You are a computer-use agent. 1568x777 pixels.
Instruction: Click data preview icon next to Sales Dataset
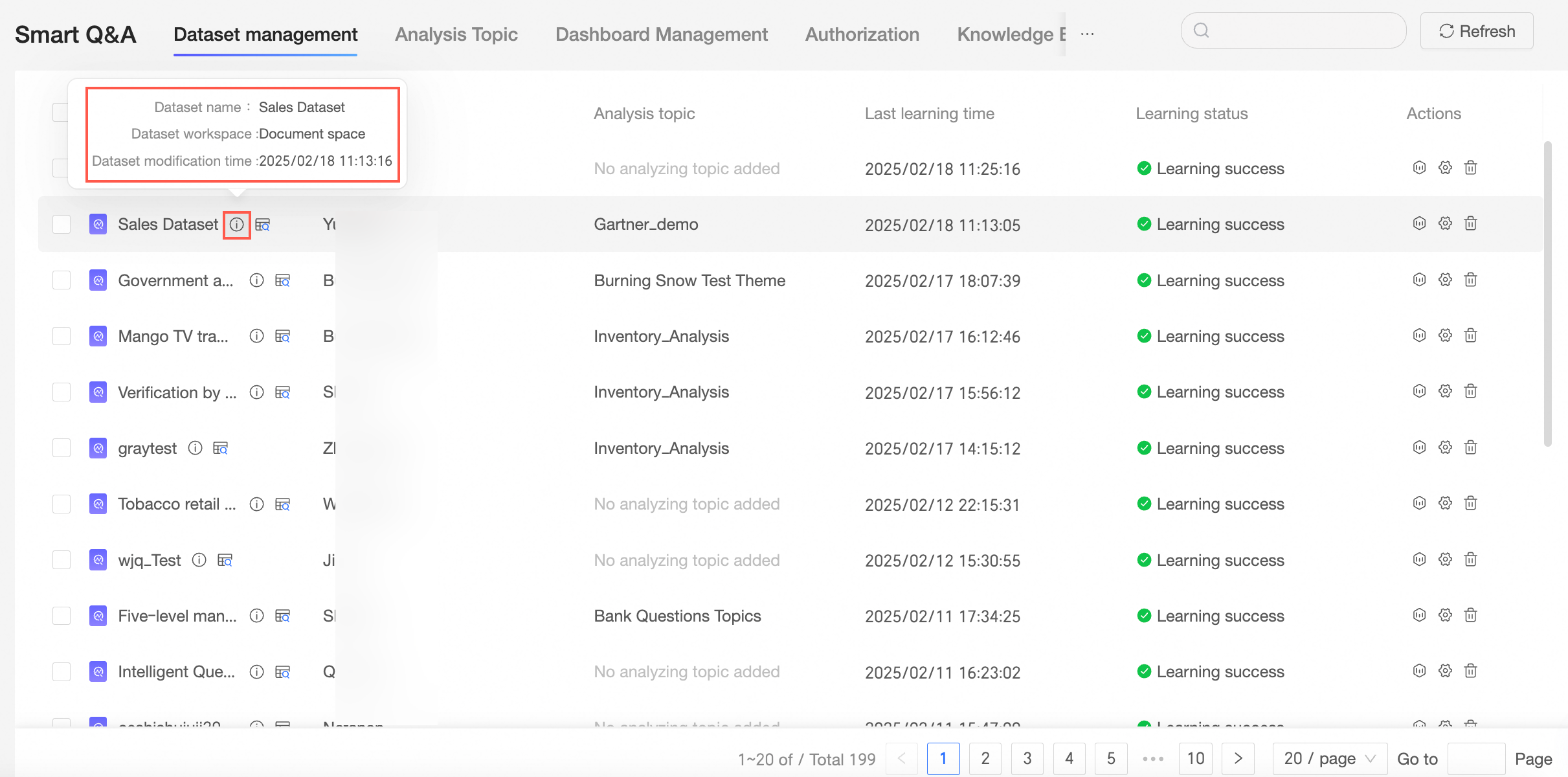pos(263,225)
